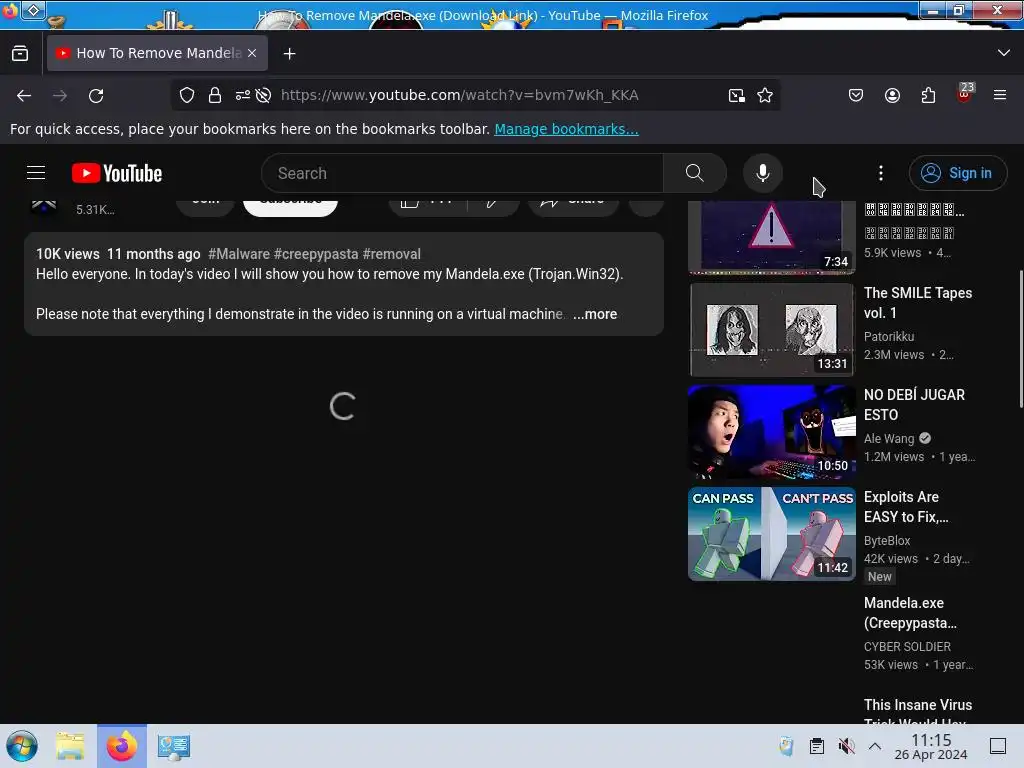Open the YouTube guide hamburger menu
1024x768 pixels.
tap(36, 172)
